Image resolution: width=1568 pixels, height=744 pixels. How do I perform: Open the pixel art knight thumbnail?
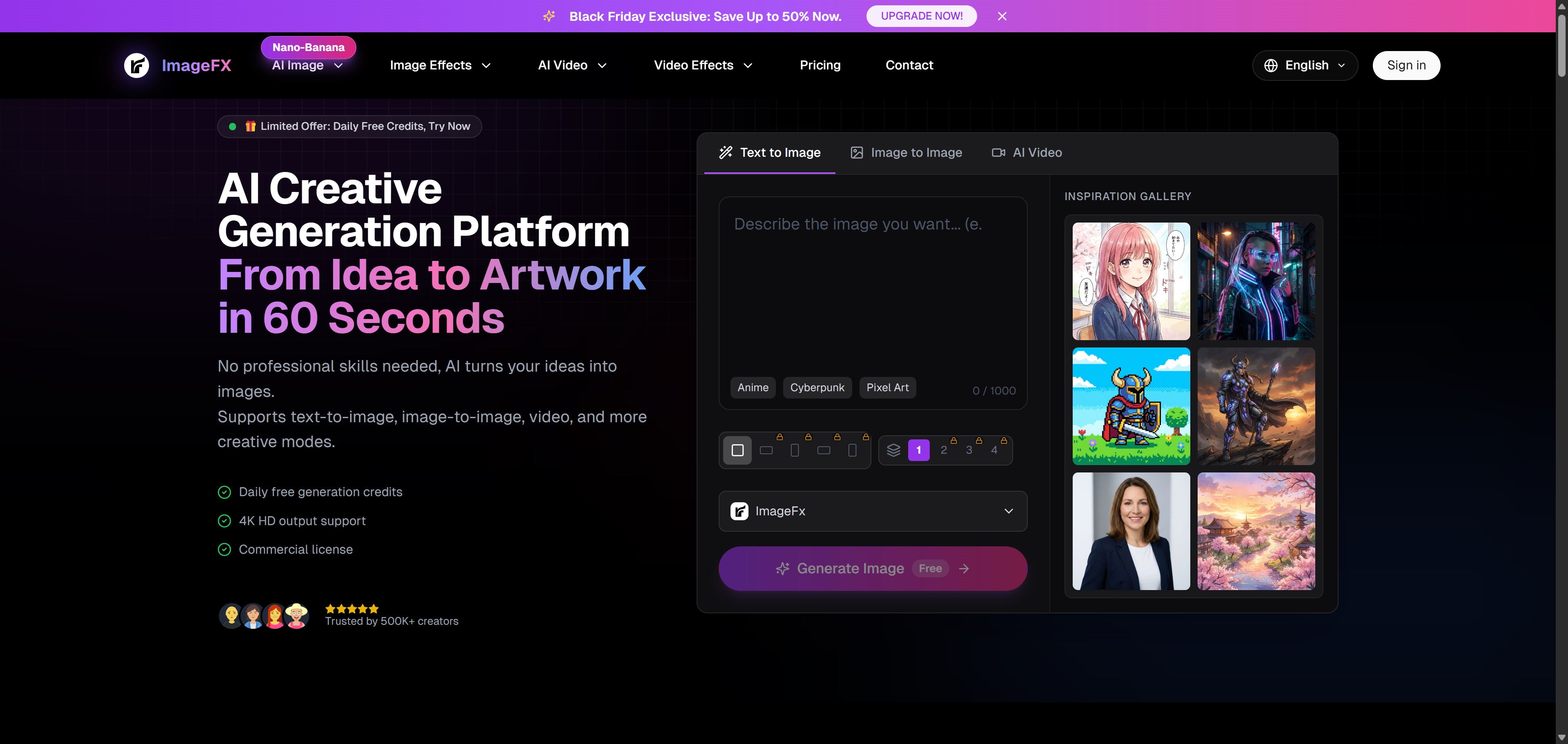[1131, 406]
